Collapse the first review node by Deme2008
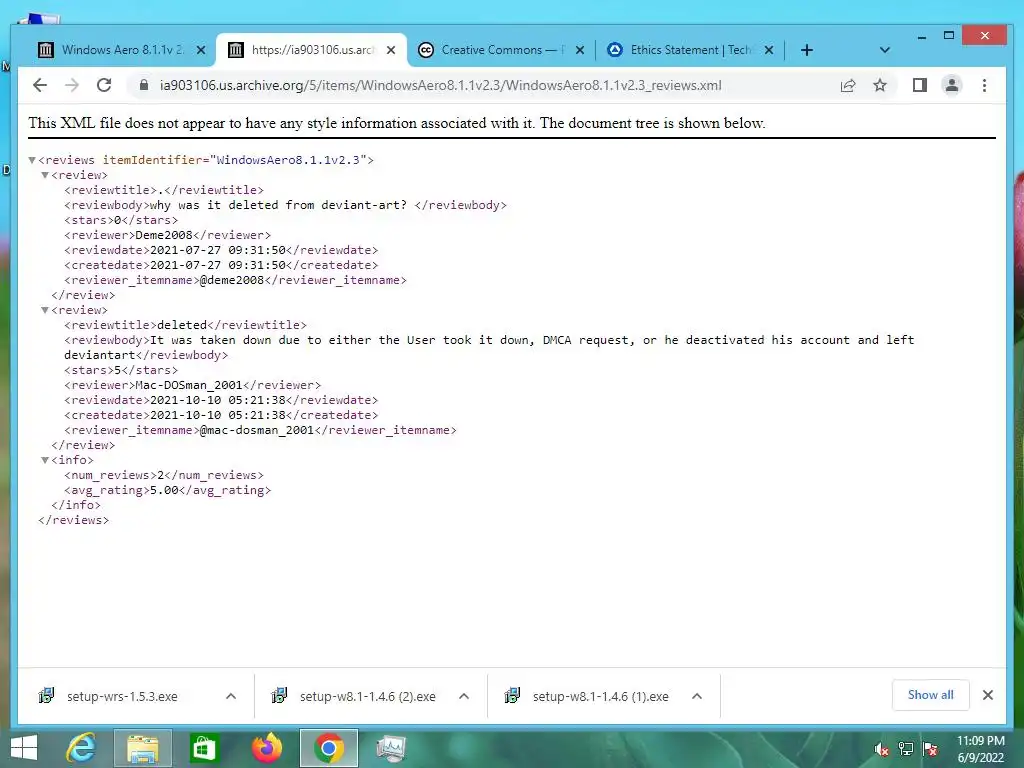The width and height of the screenshot is (1024, 768). coord(45,175)
